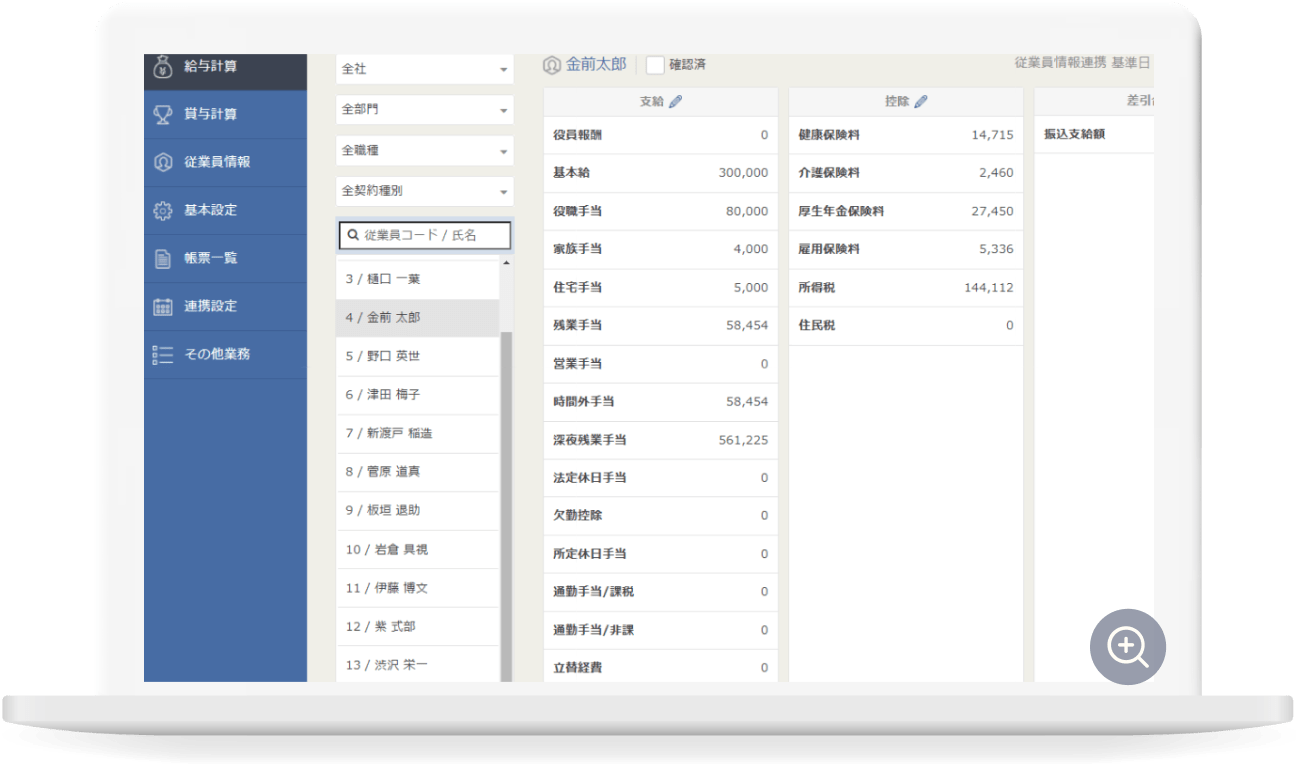The image size is (1296, 764).
Task: Open the 全職種 job type dropdown
Action: click(x=425, y=150)
